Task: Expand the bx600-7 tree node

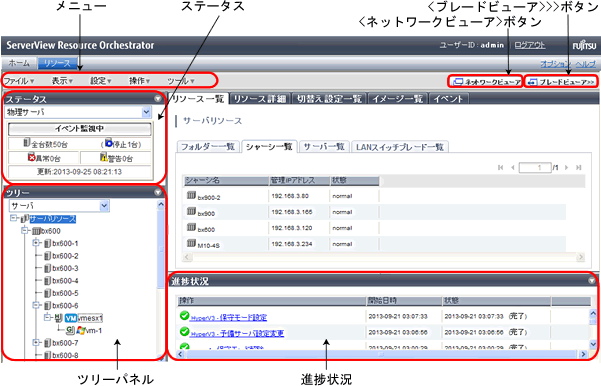Action: tap(36, 343)
